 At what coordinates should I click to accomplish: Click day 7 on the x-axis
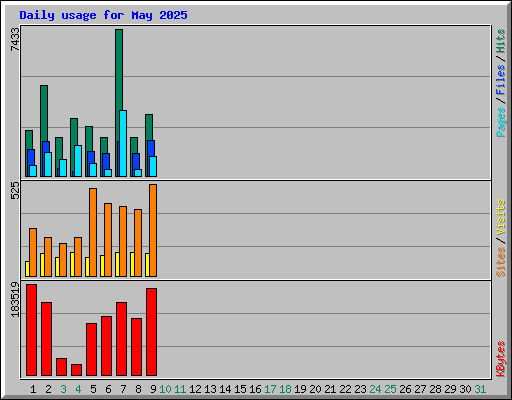[123, 389]
